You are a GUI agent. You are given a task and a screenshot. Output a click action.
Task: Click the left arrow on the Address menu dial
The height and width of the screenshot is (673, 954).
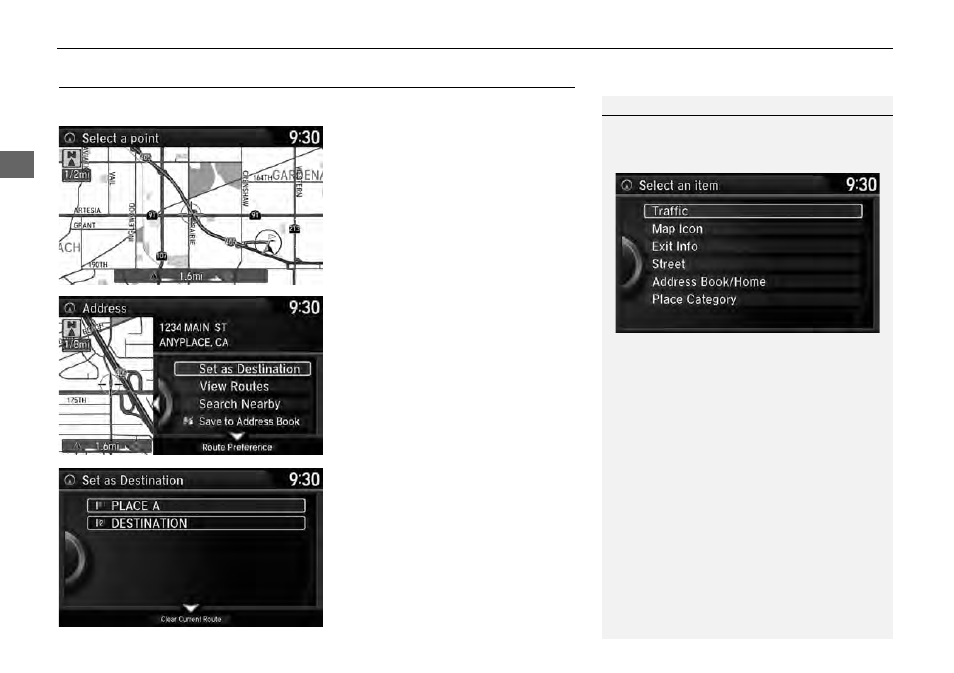pos(156,403)
